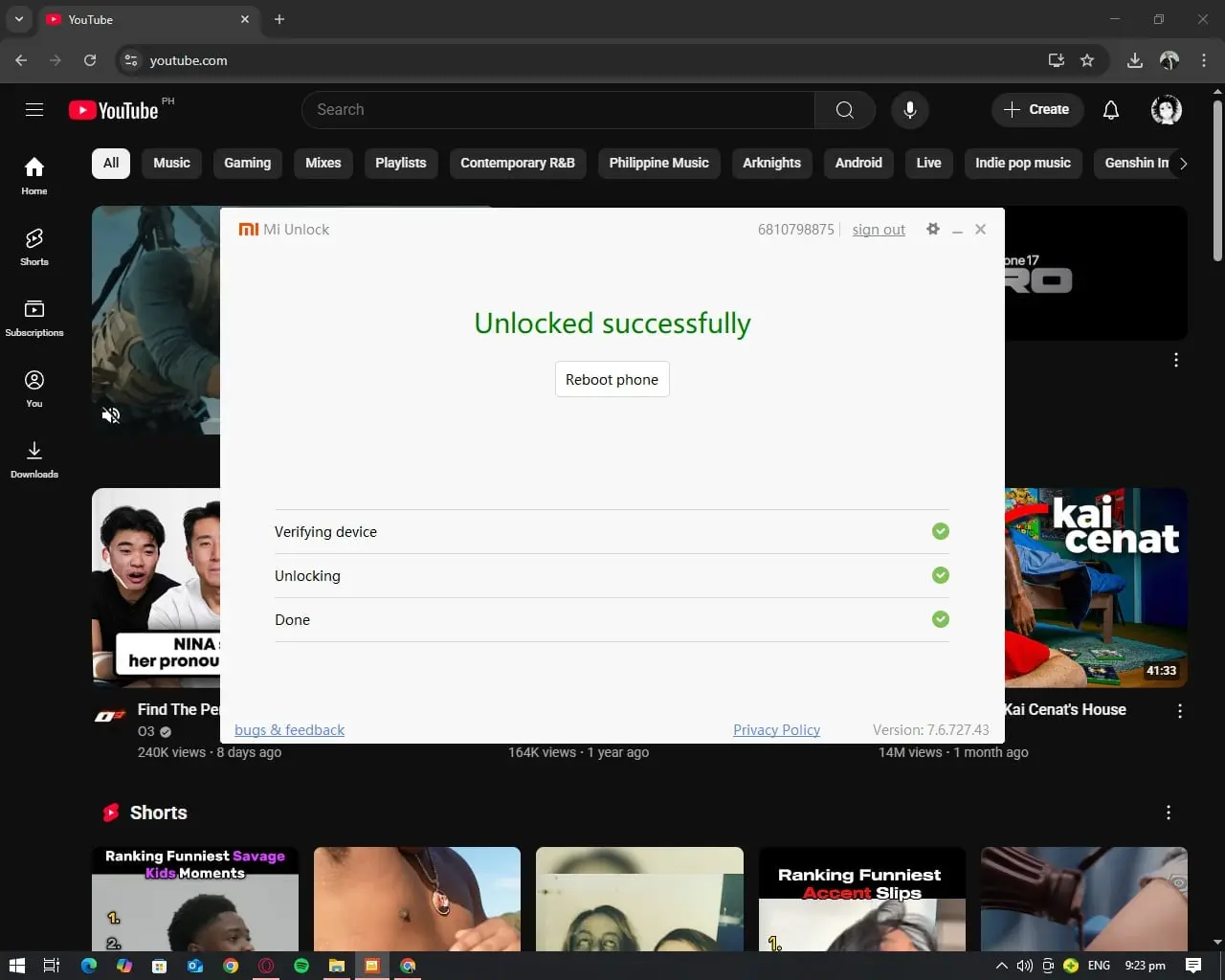This screenshot has height=980, width=1225.
Task: Focus the YouTube search field
Action: pyautogui.click(x=559, y=110)
